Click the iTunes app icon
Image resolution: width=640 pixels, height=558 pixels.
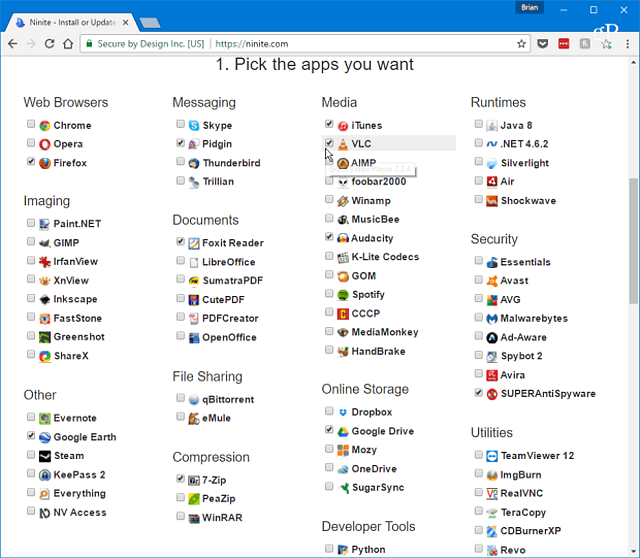point(343,125)
